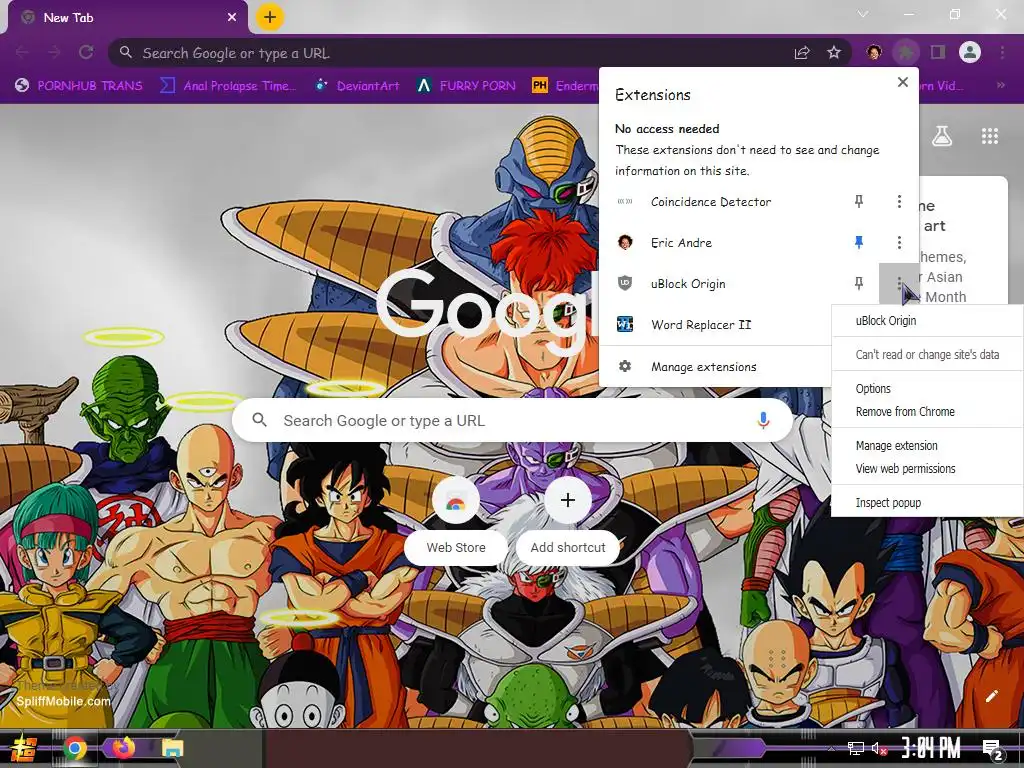Open DeviantArt bookmark
Image resolution: width=1024 pixels, height=768 pixels.
coord(357,86)
